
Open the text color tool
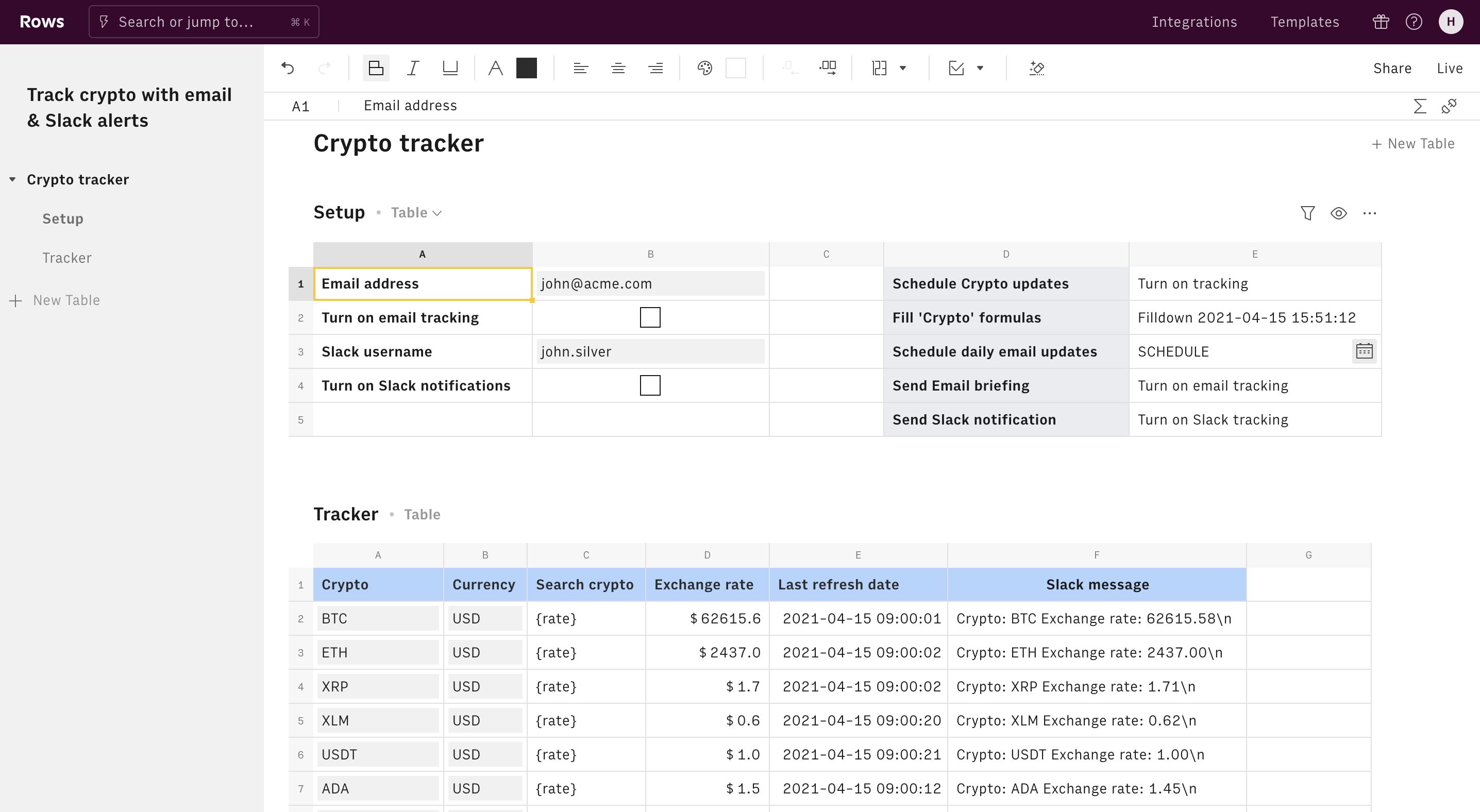pyautogui.click(x=495, y=69)
